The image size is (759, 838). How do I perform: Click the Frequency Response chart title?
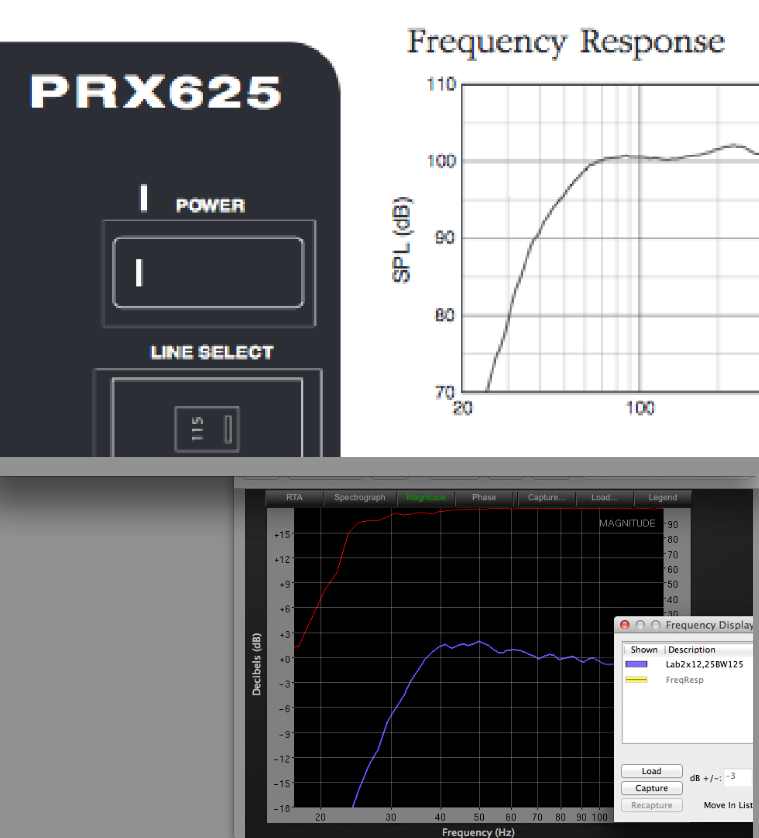pyautogui.click(x=566, y=43)
